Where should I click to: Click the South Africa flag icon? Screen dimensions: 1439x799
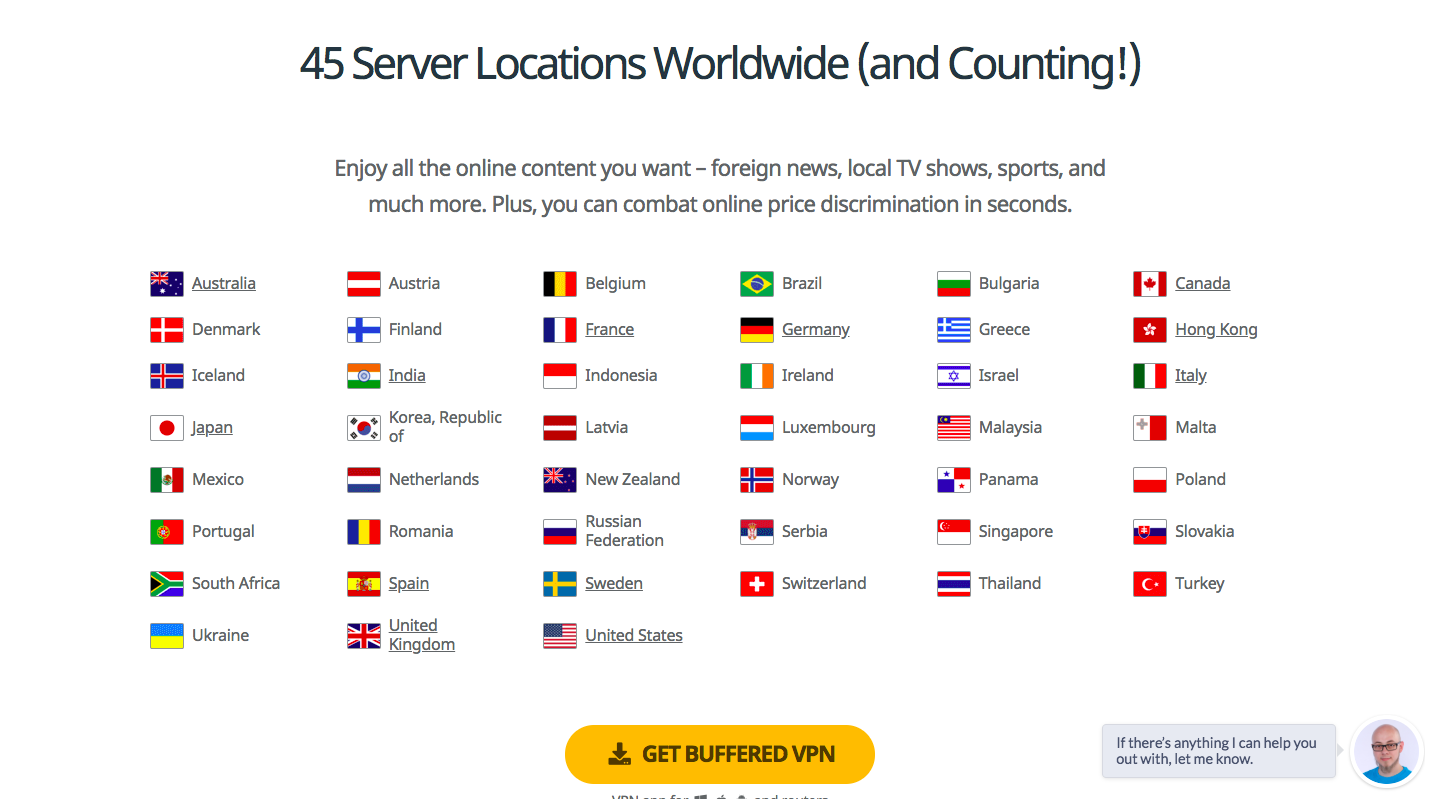[x=167, y=584]
